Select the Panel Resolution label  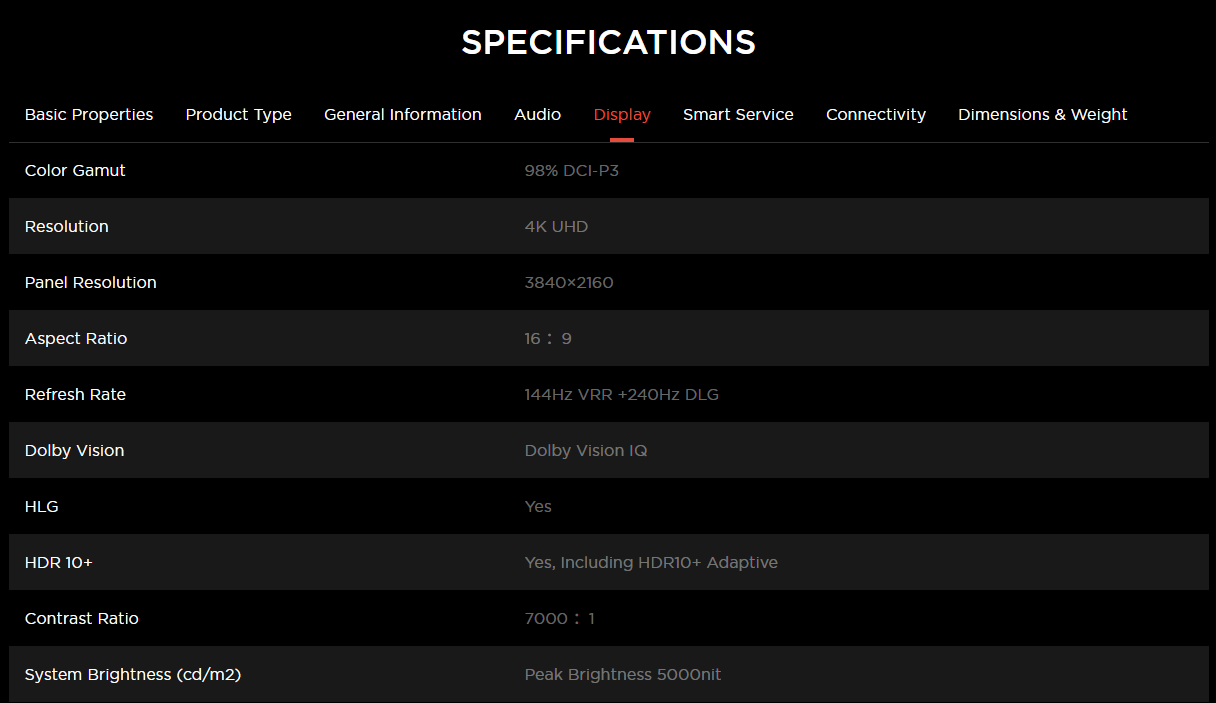pos(90,283)
